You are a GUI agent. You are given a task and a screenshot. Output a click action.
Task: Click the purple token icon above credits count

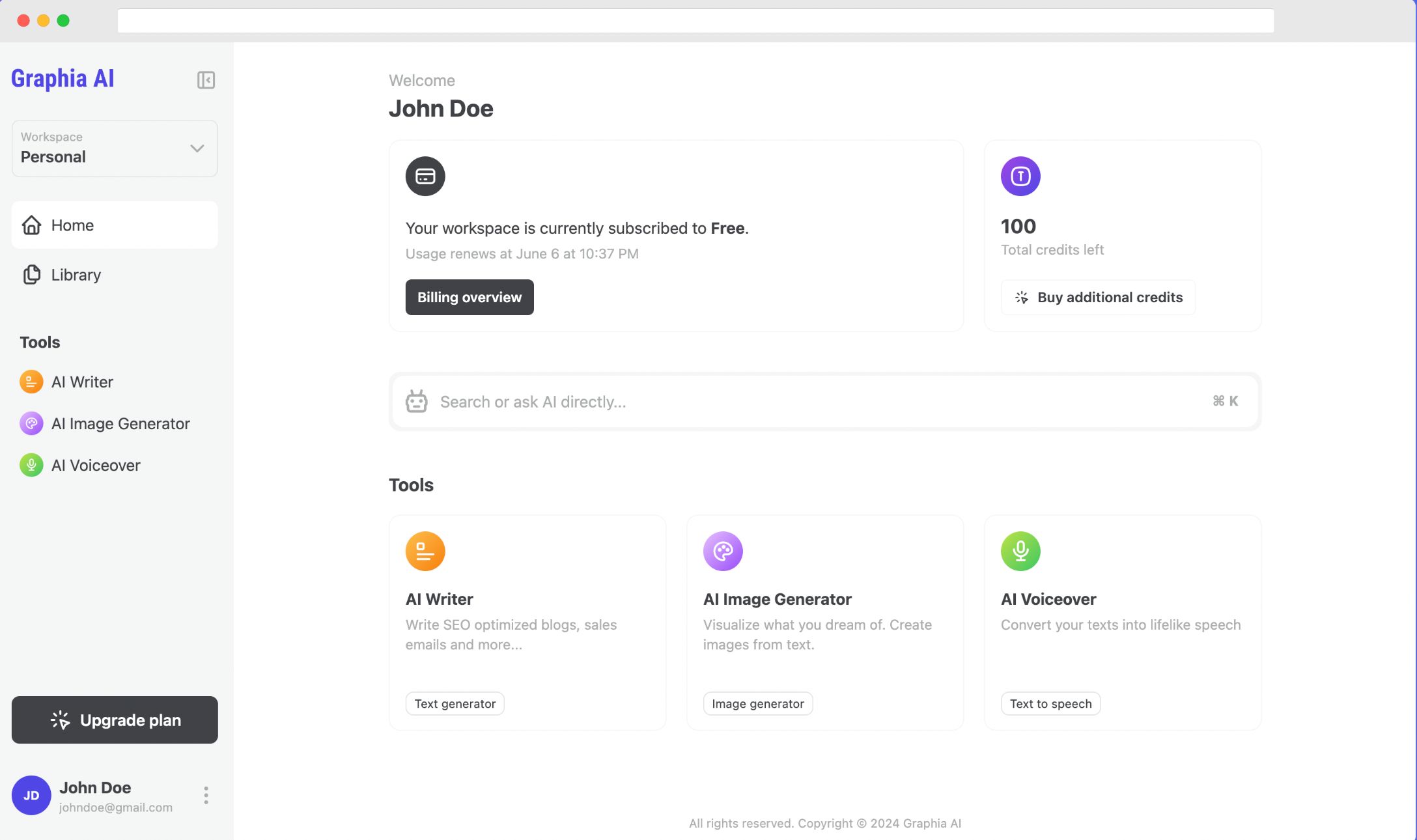point(1020,176)
